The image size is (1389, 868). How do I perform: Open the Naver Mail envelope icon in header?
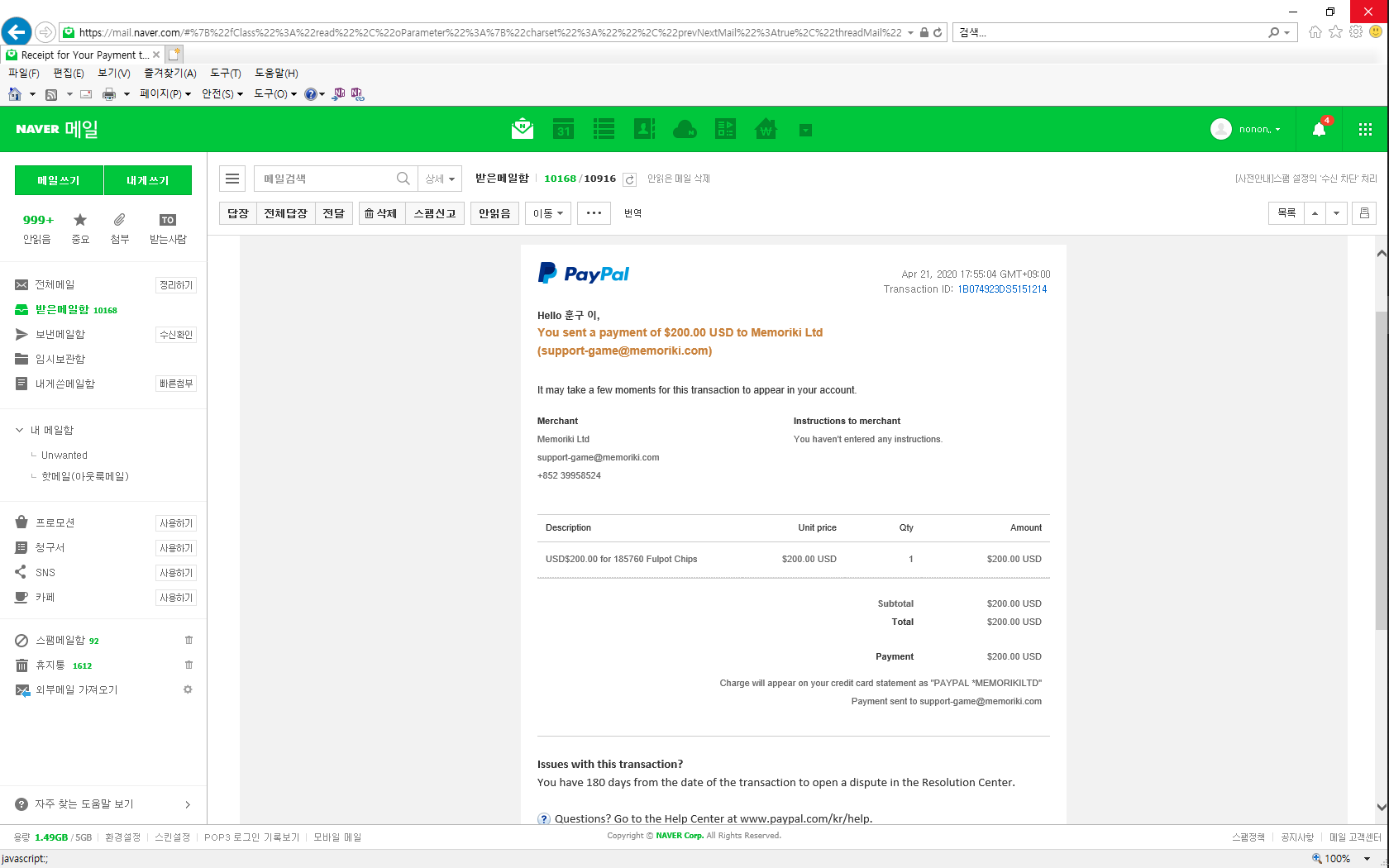click(x=523, y=129)
